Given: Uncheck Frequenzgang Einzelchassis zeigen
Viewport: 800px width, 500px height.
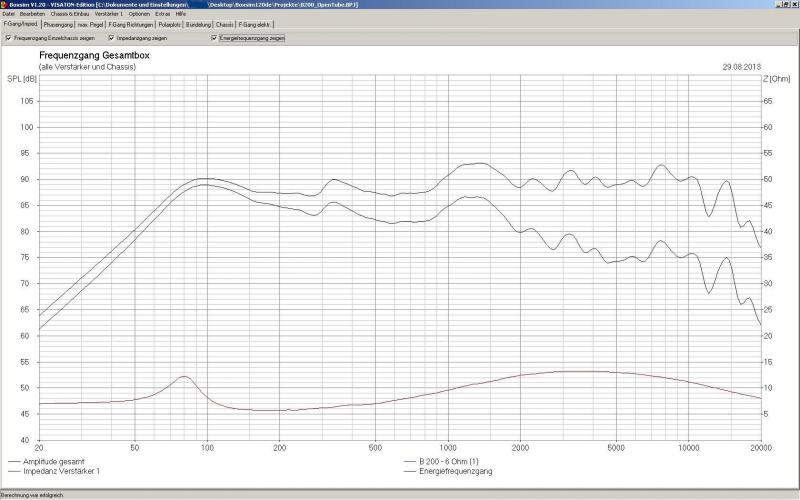Looking at the screenshot, I should [x=9, y=38].
